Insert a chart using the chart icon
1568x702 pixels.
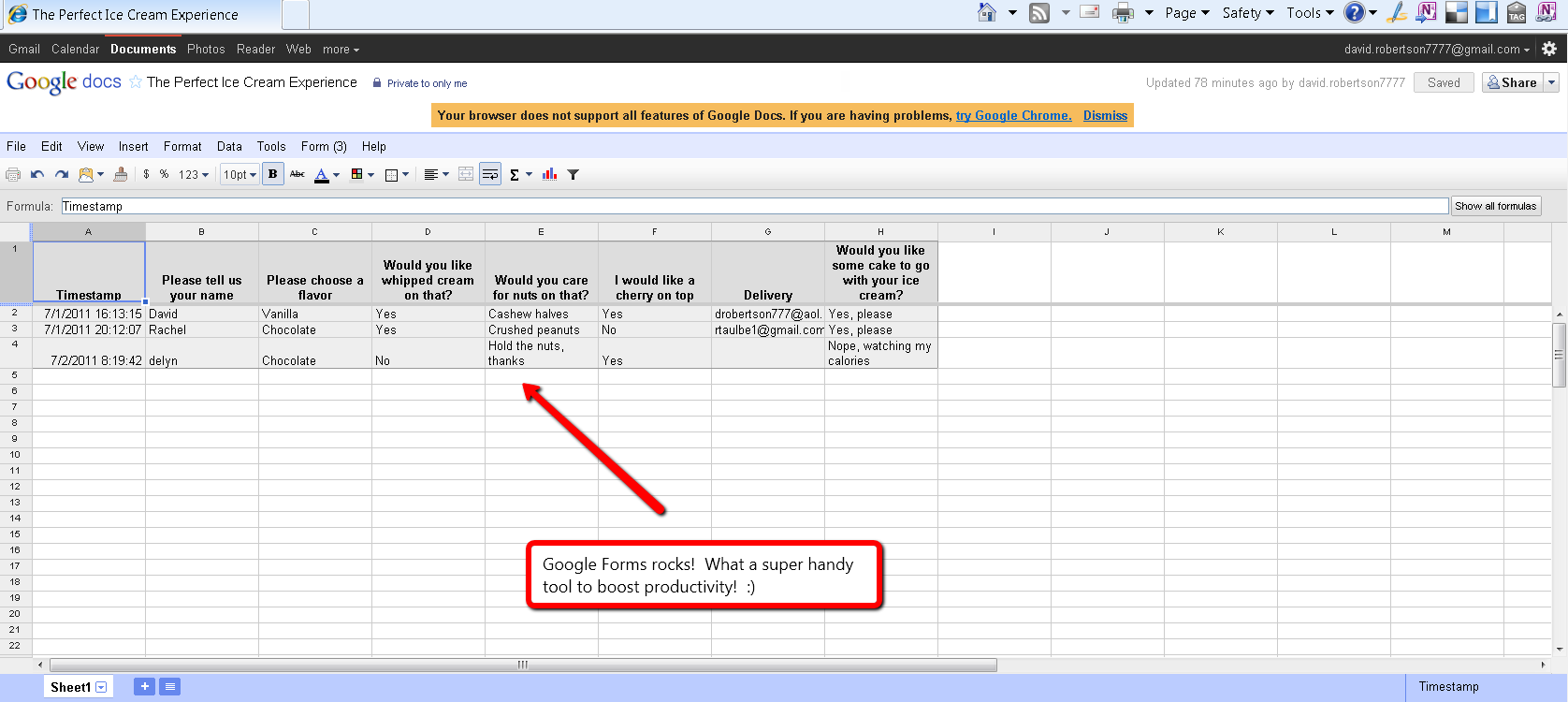(x=549, y=175)
